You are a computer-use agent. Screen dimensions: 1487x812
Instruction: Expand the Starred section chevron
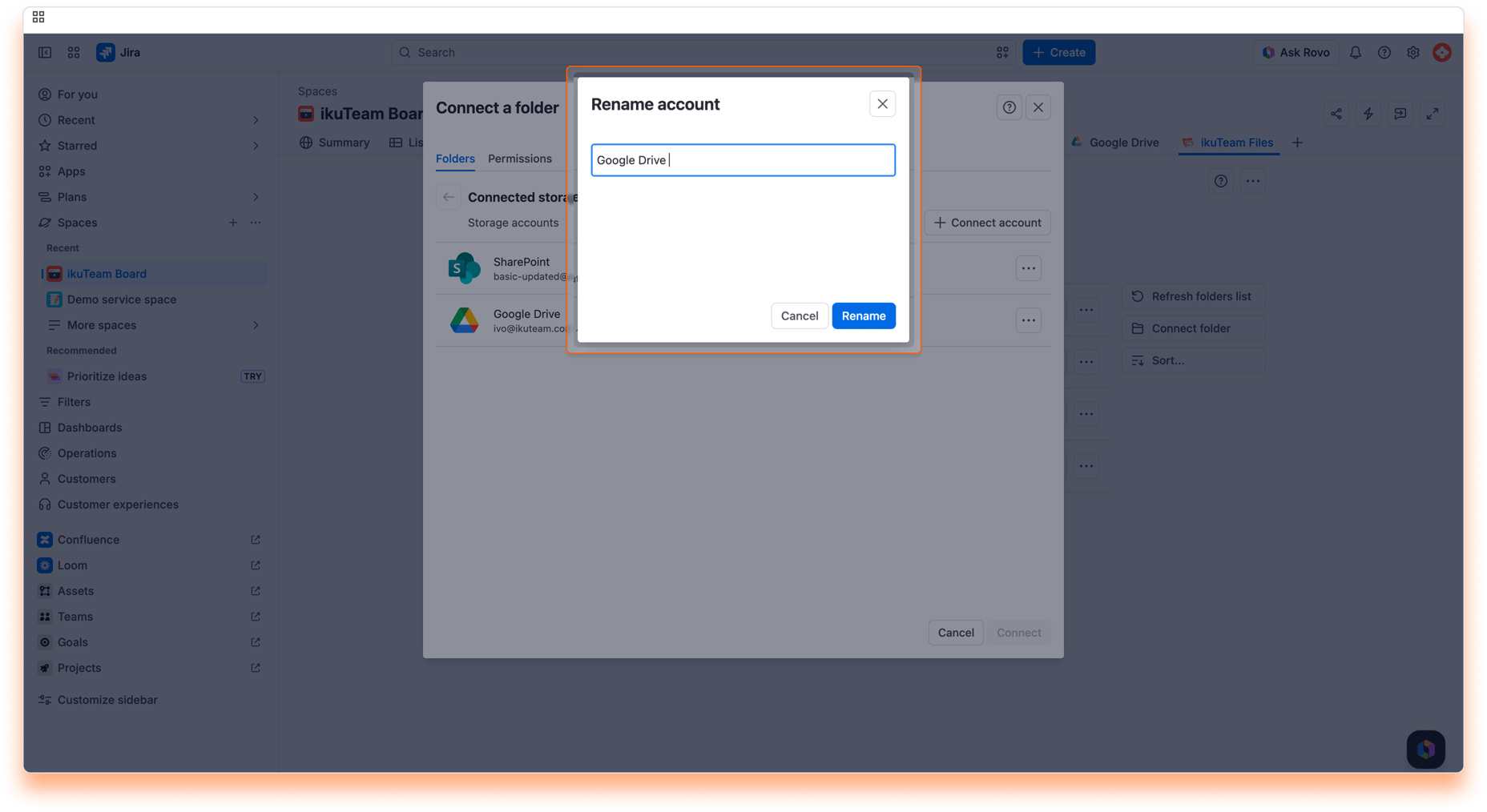coord(256,146)
